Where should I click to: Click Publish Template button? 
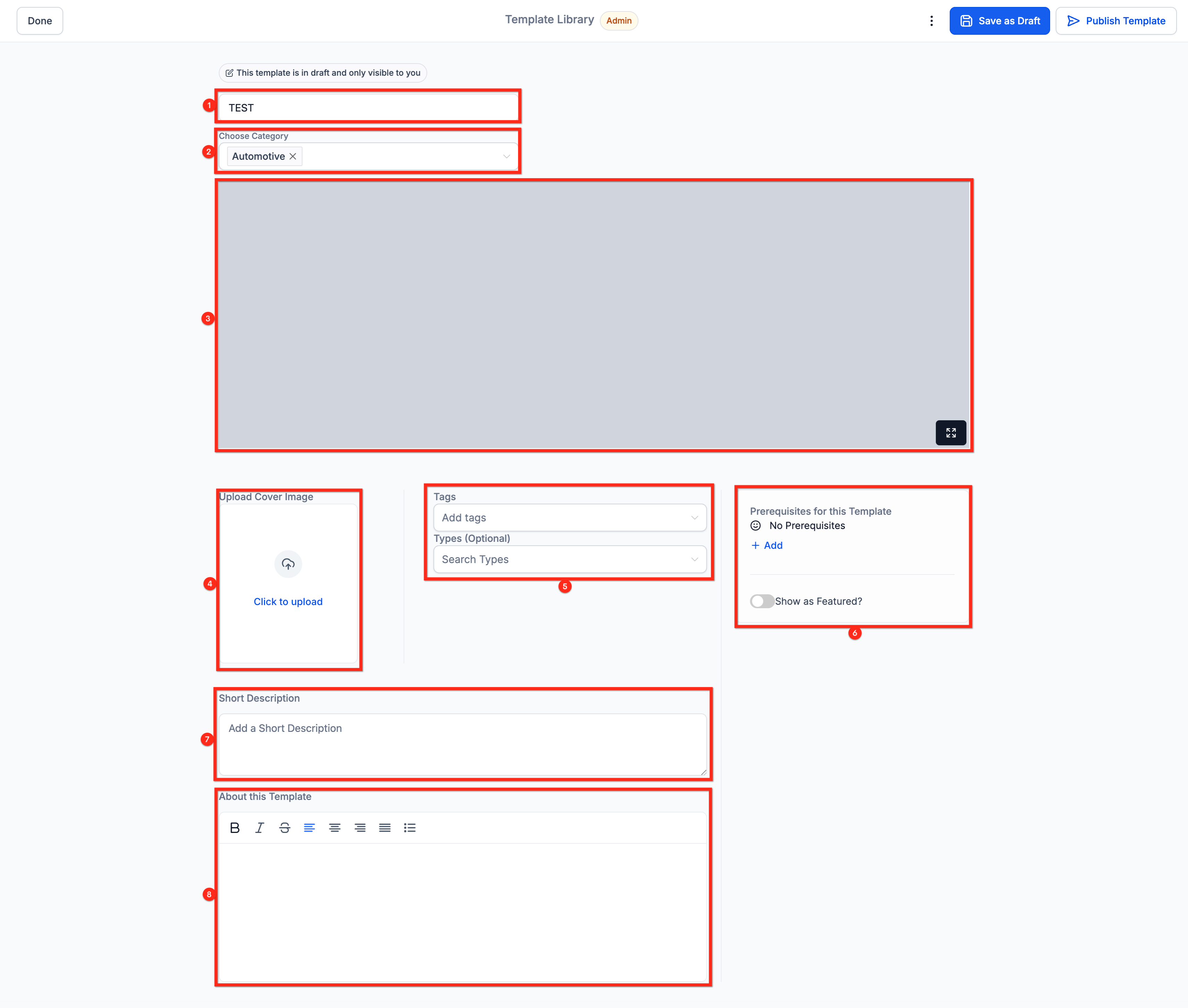[1115, 20]
